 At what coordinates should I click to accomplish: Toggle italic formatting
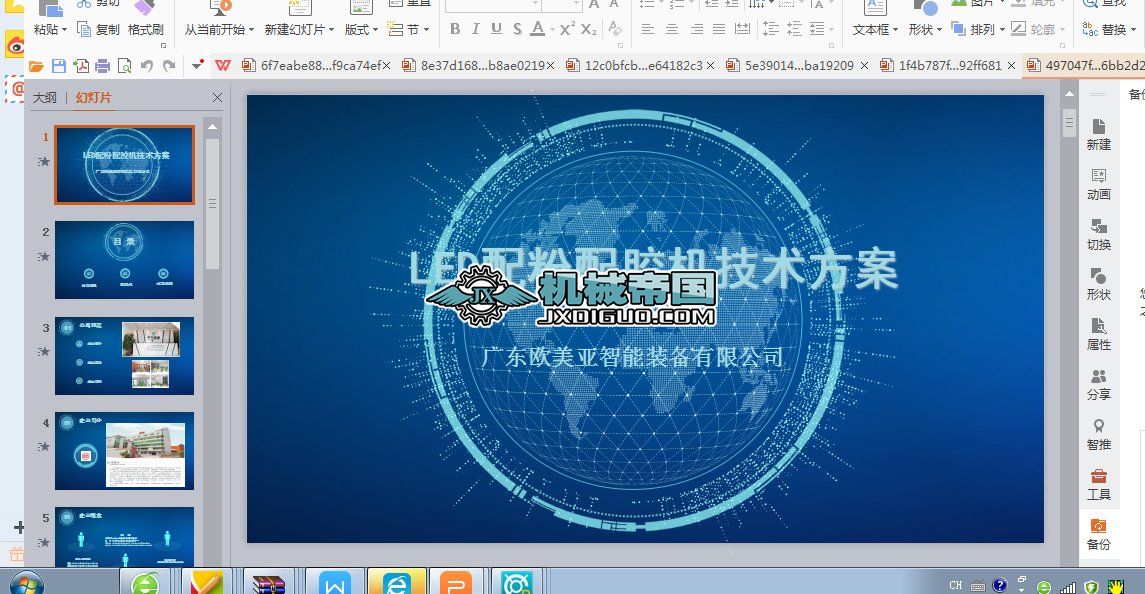point(475,29)
